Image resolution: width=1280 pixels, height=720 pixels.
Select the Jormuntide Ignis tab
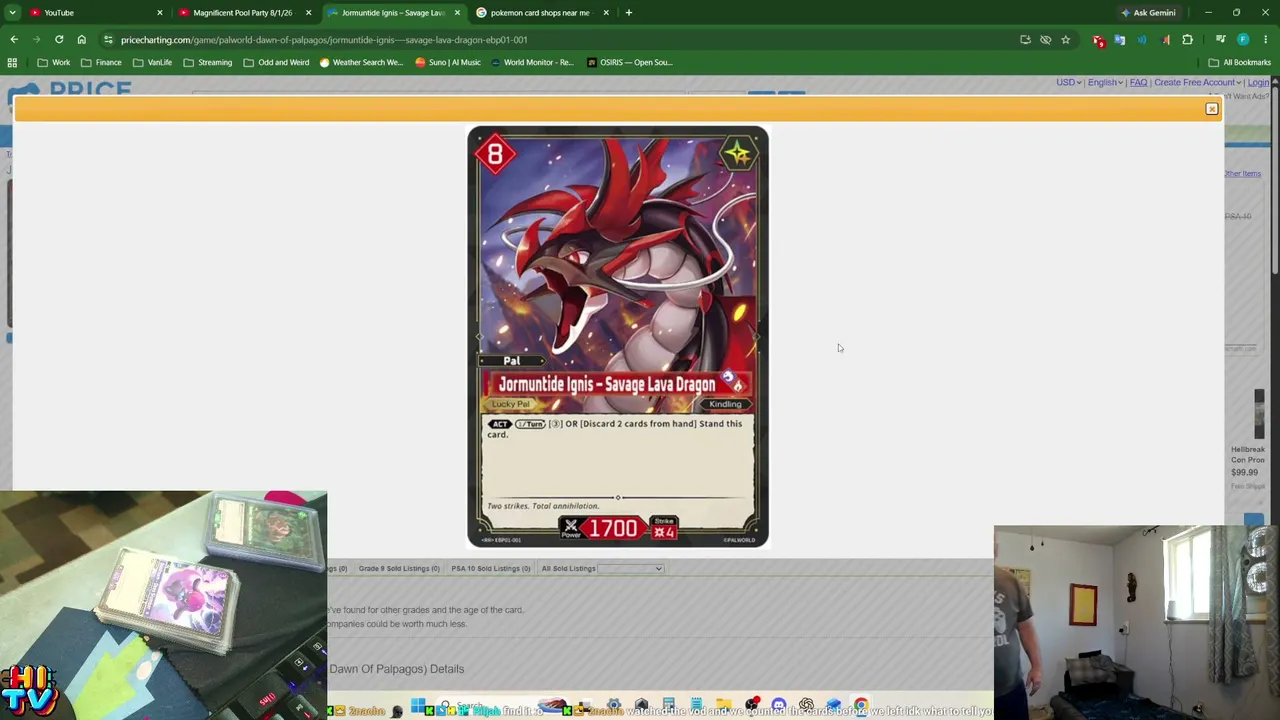point(394,13)
